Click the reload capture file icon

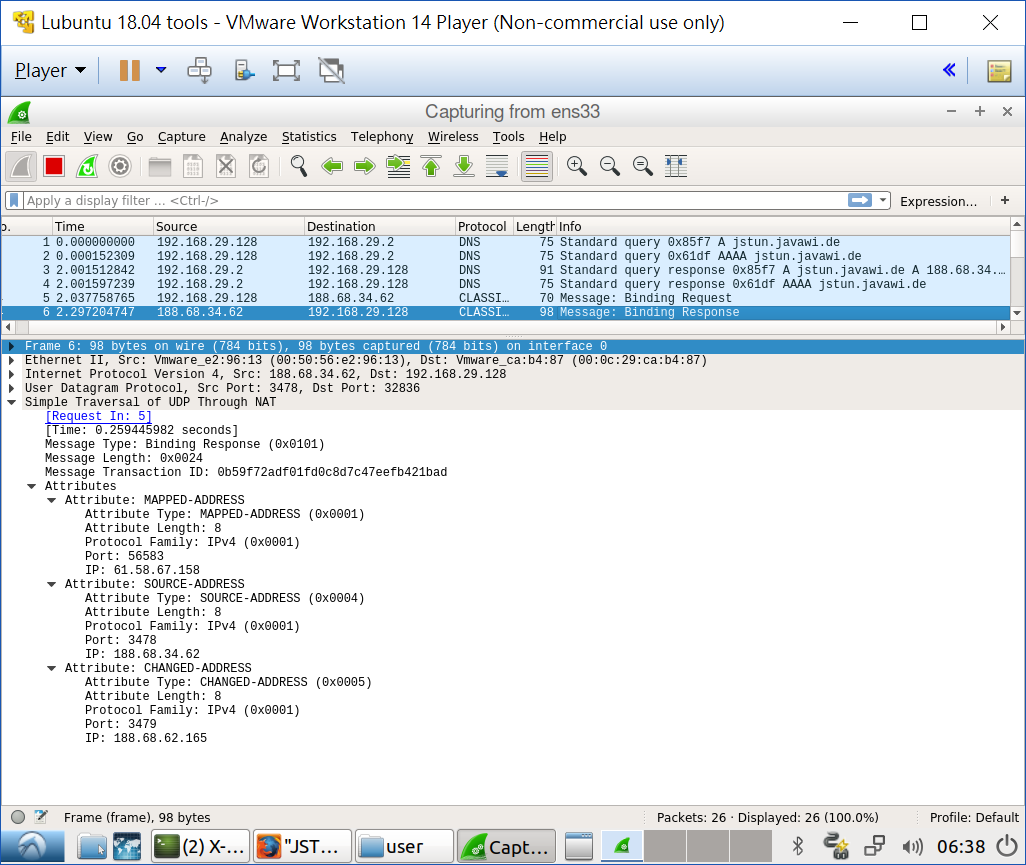[x=259, y=166]
